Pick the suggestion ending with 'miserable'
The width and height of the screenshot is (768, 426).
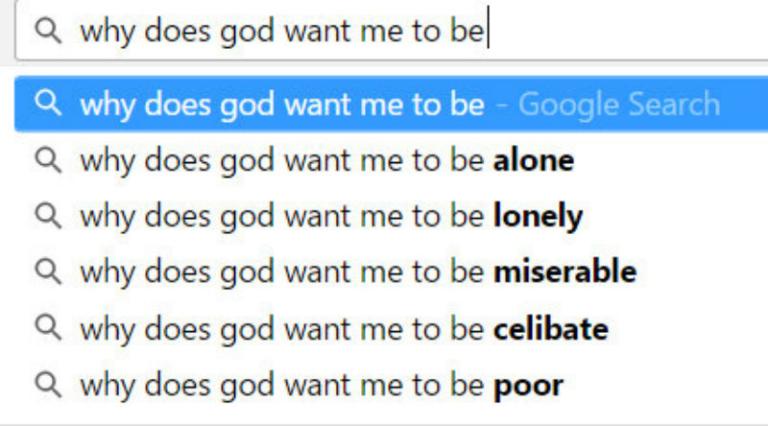pos(391,272)
